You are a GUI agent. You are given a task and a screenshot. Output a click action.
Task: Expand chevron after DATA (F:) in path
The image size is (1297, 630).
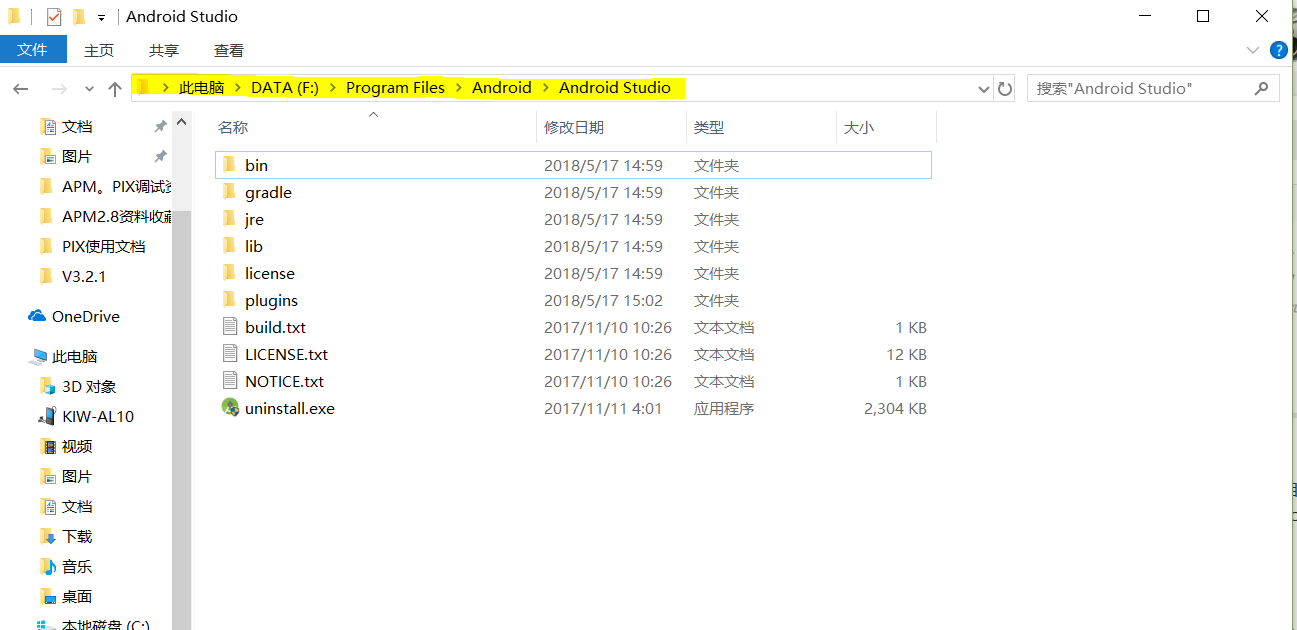click(x=332, y=88)
